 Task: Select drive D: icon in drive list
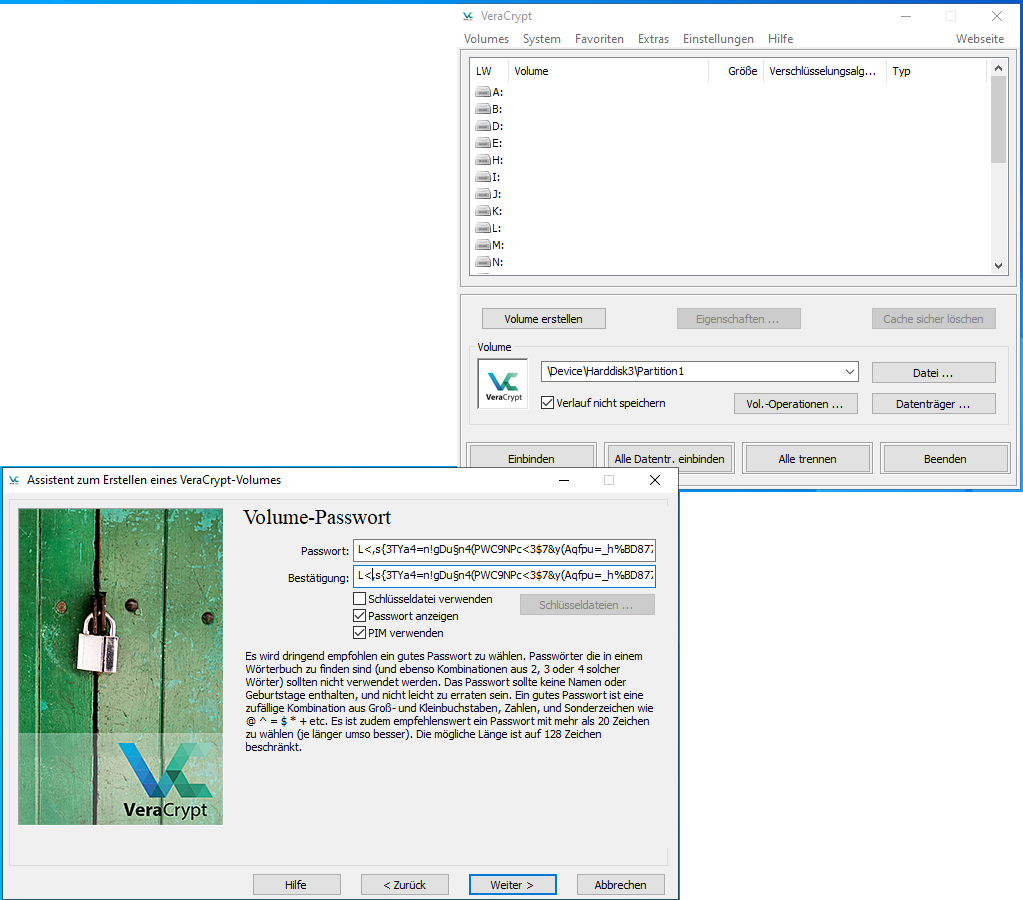[x=483, y=126]
